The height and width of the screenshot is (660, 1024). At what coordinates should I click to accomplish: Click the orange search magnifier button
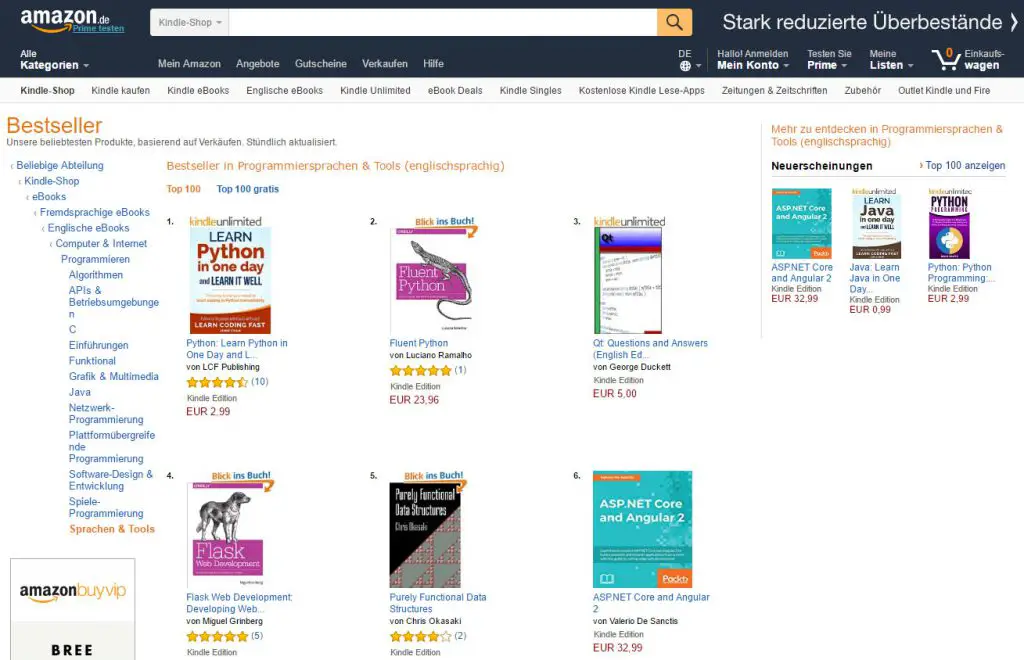tap(674, 22)
